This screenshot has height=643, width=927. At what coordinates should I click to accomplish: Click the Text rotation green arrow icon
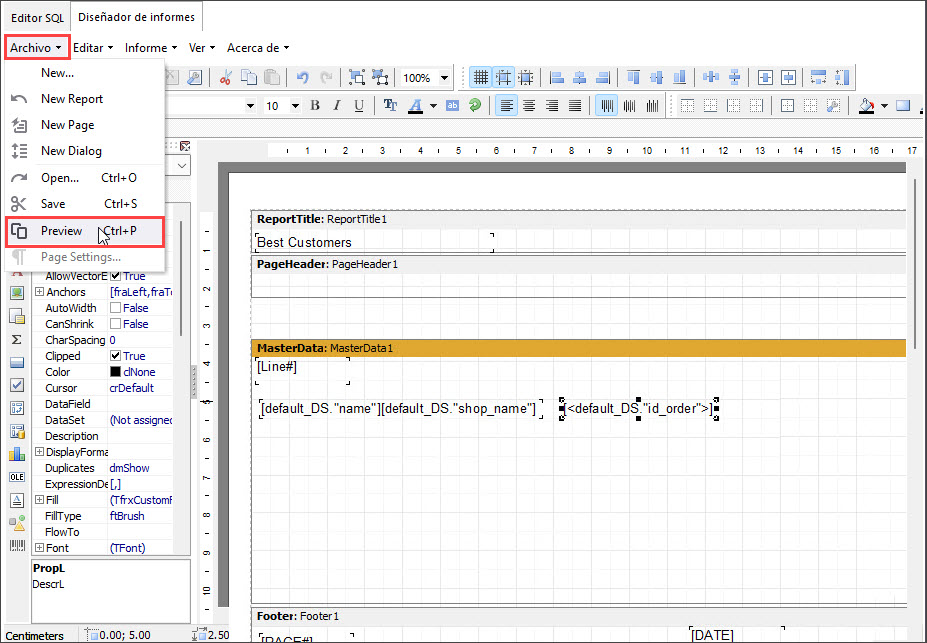point(475,106)
